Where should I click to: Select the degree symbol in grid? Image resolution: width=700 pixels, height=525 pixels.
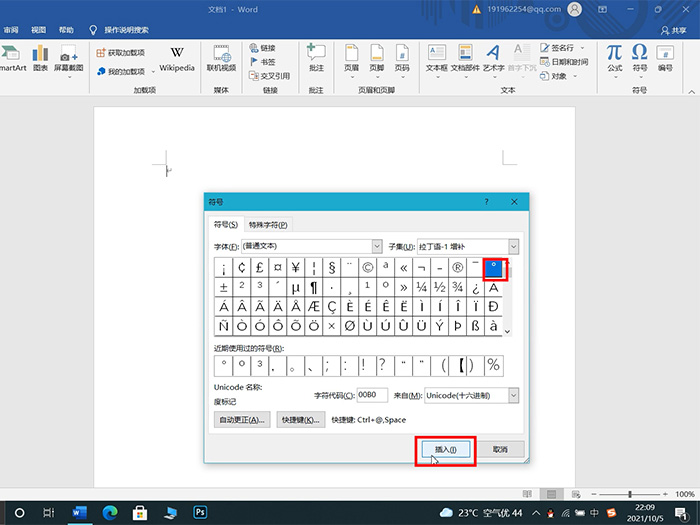point(493,268)
